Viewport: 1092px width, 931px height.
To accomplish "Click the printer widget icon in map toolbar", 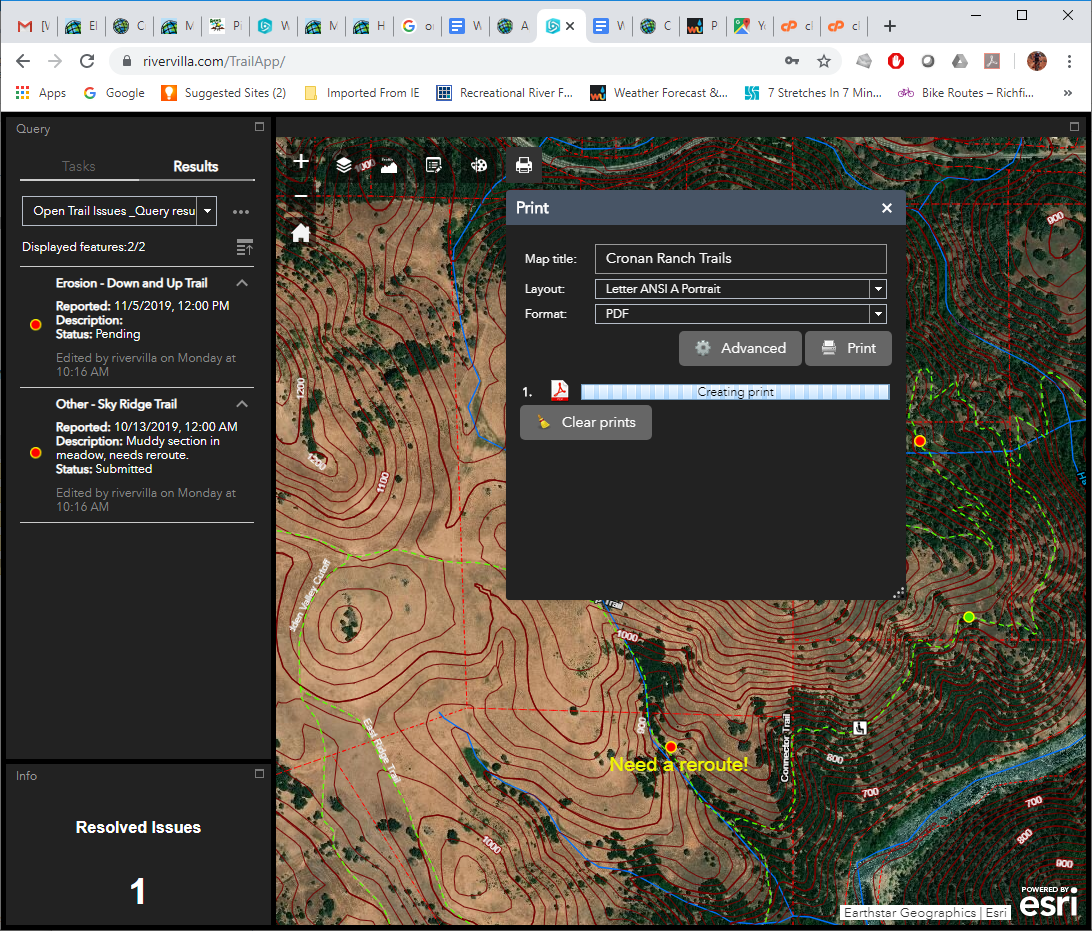I will [x=523, y=165].
